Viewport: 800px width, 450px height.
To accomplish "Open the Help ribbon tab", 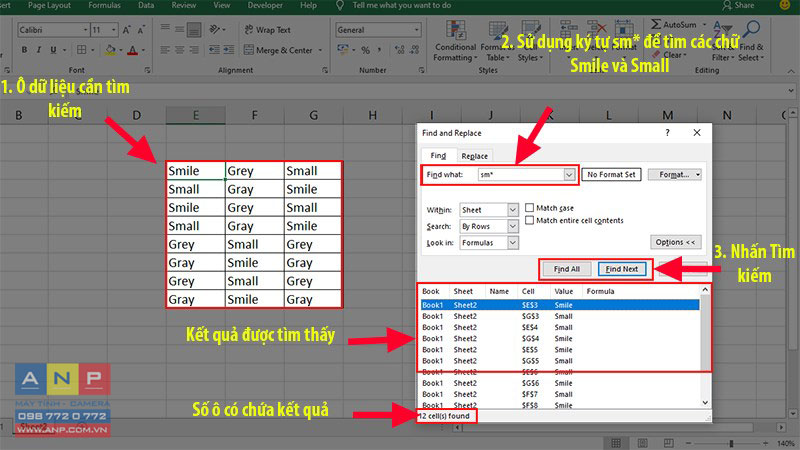I will pyautogui.click(x=308, y=6).
